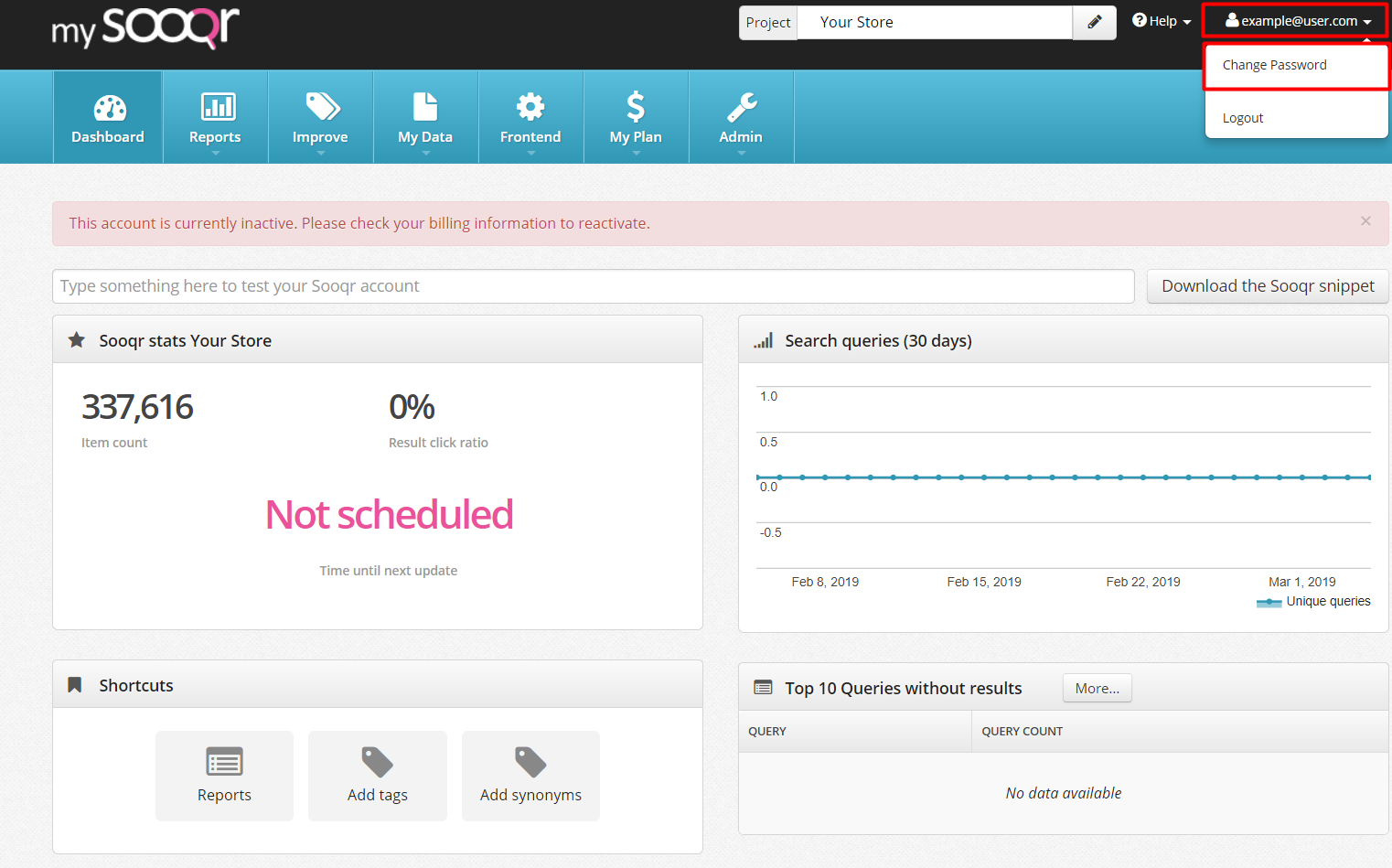Screen dimensions: 1392x868
Task: Click the Improve tags icon
Action: coord(323,107)
